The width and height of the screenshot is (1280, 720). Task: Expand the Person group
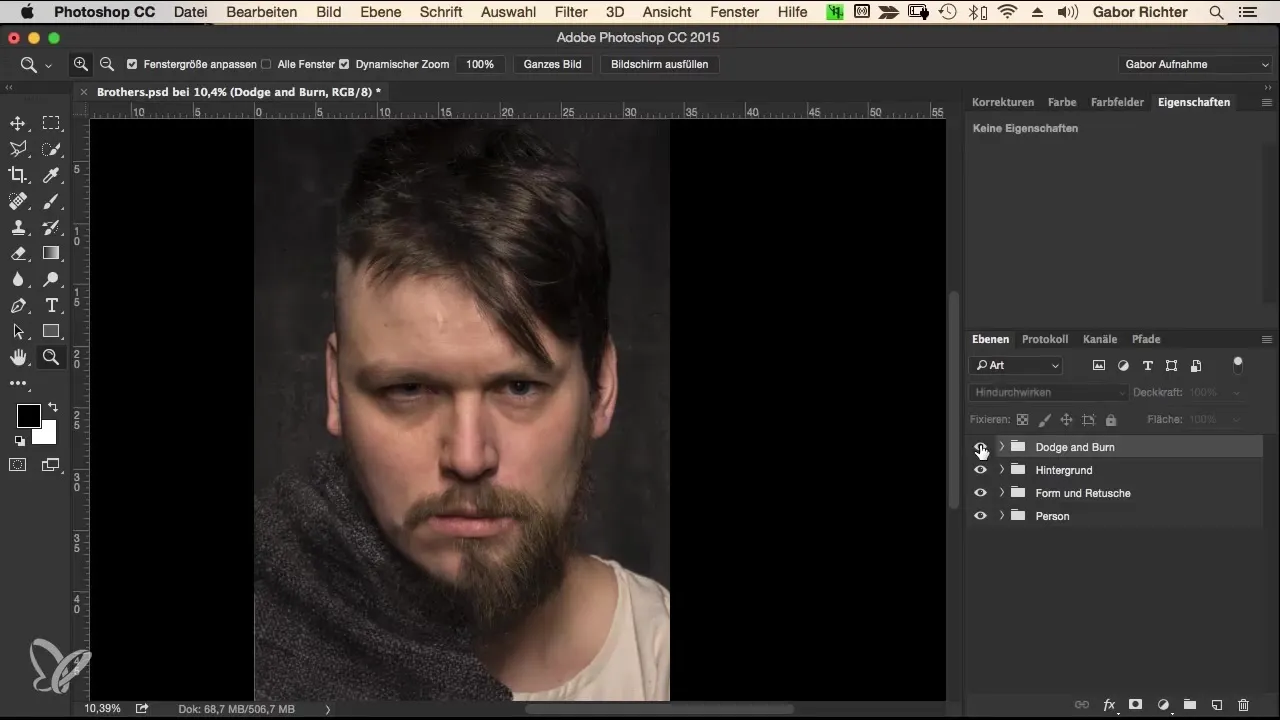[1001, 516]
